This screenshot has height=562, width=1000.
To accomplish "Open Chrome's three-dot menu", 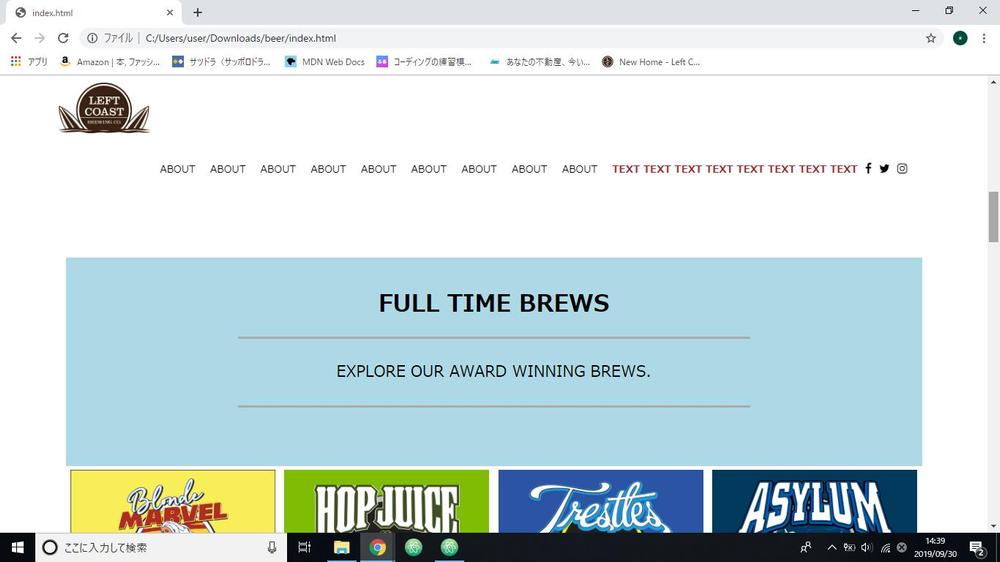I will click(x=984, y=38).
